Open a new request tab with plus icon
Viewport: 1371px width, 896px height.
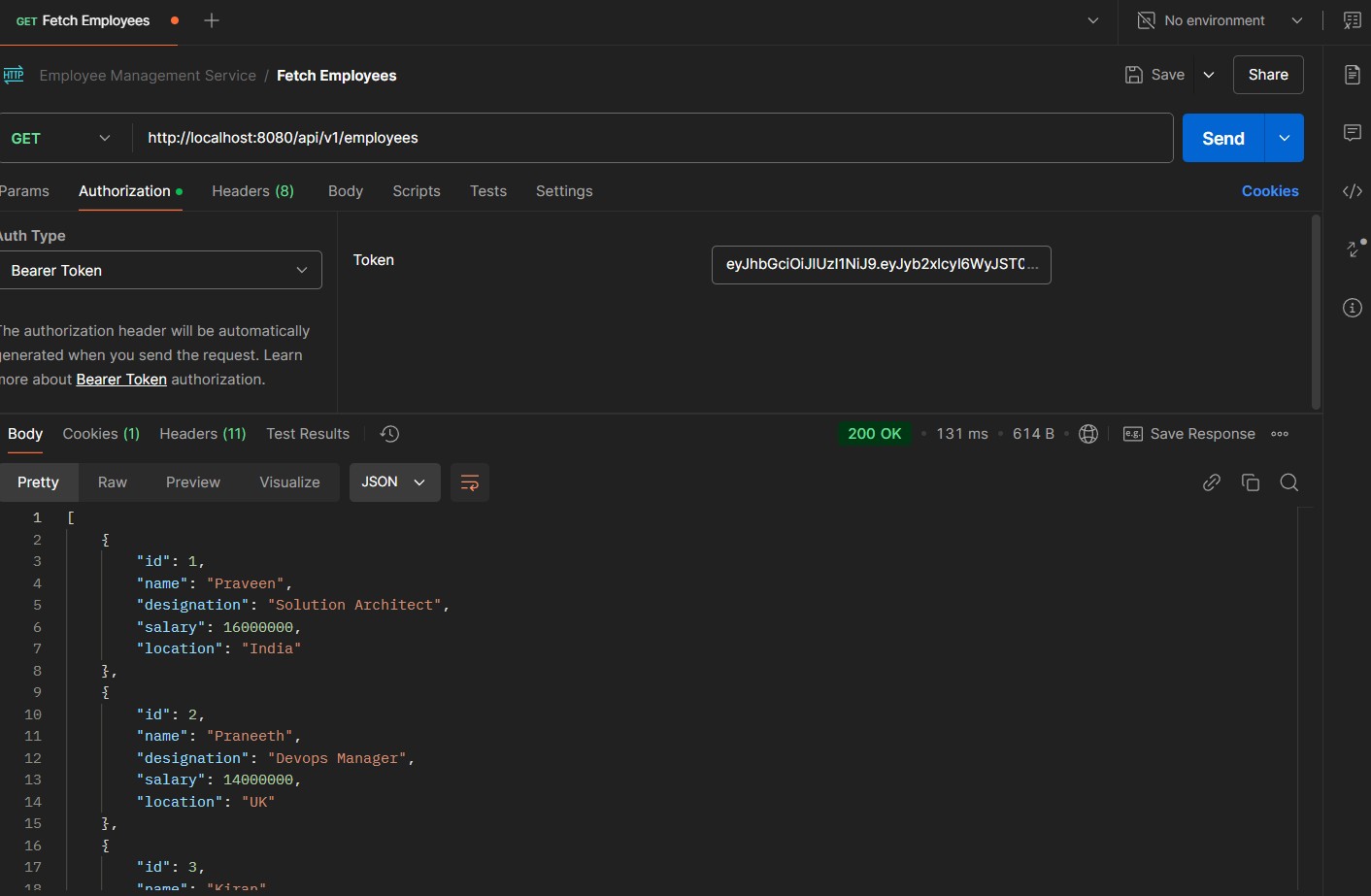coord(212,20)
